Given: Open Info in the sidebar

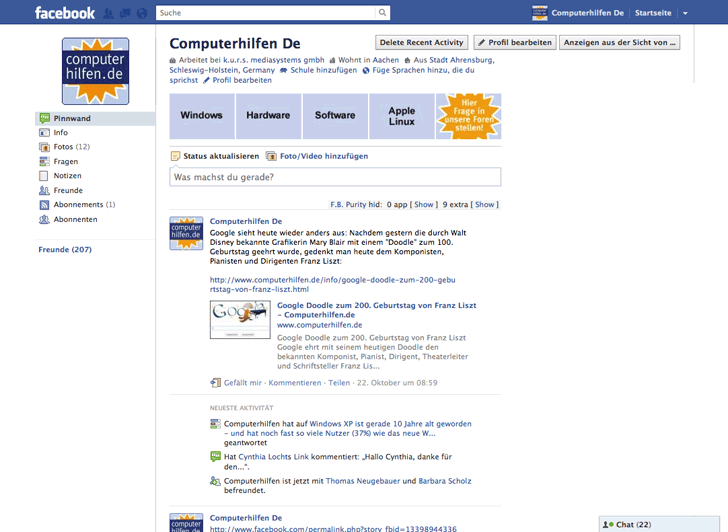Looking at the screenshot, I should tap(60, 133).
